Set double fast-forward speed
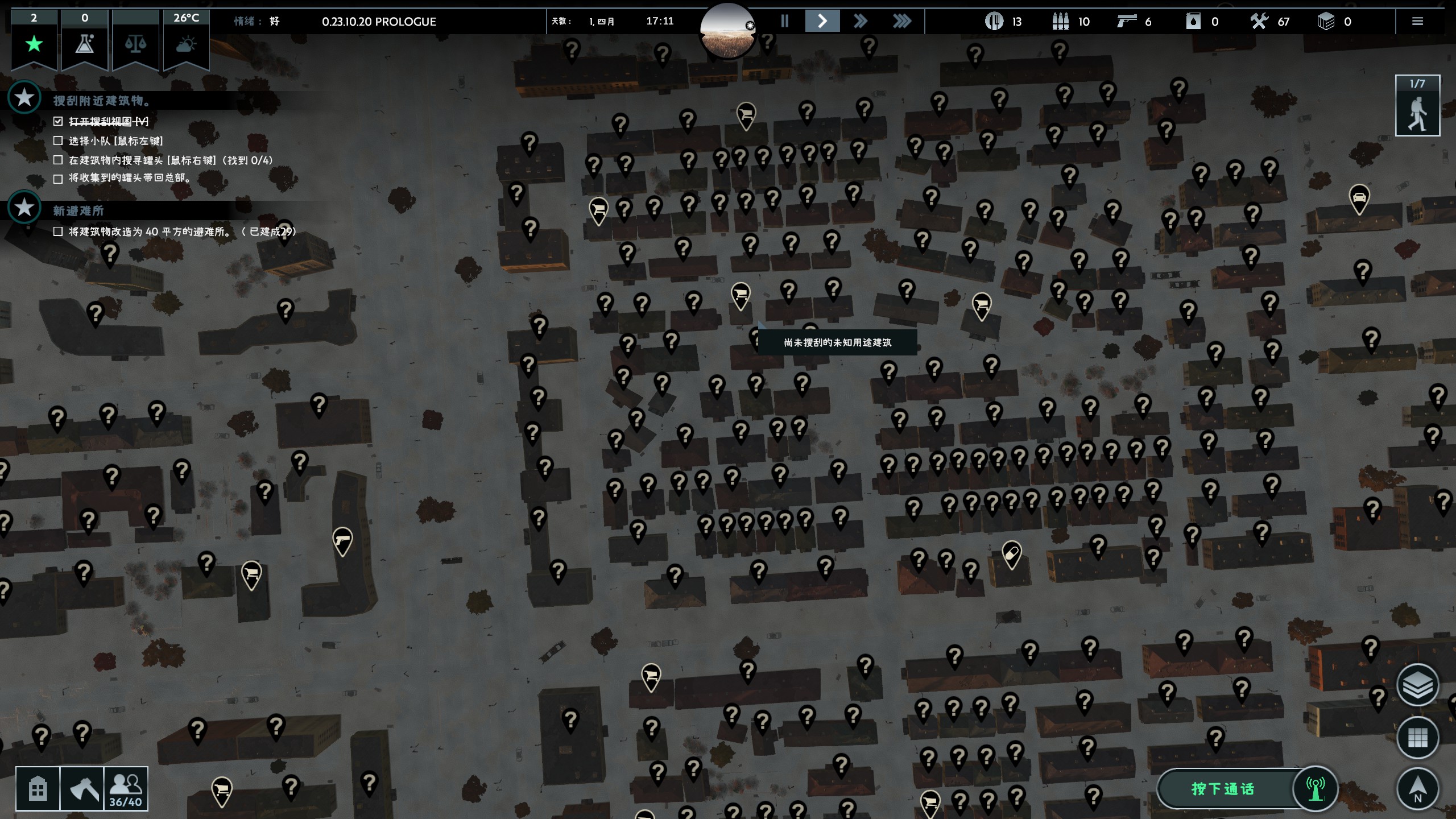 [861, 22]
